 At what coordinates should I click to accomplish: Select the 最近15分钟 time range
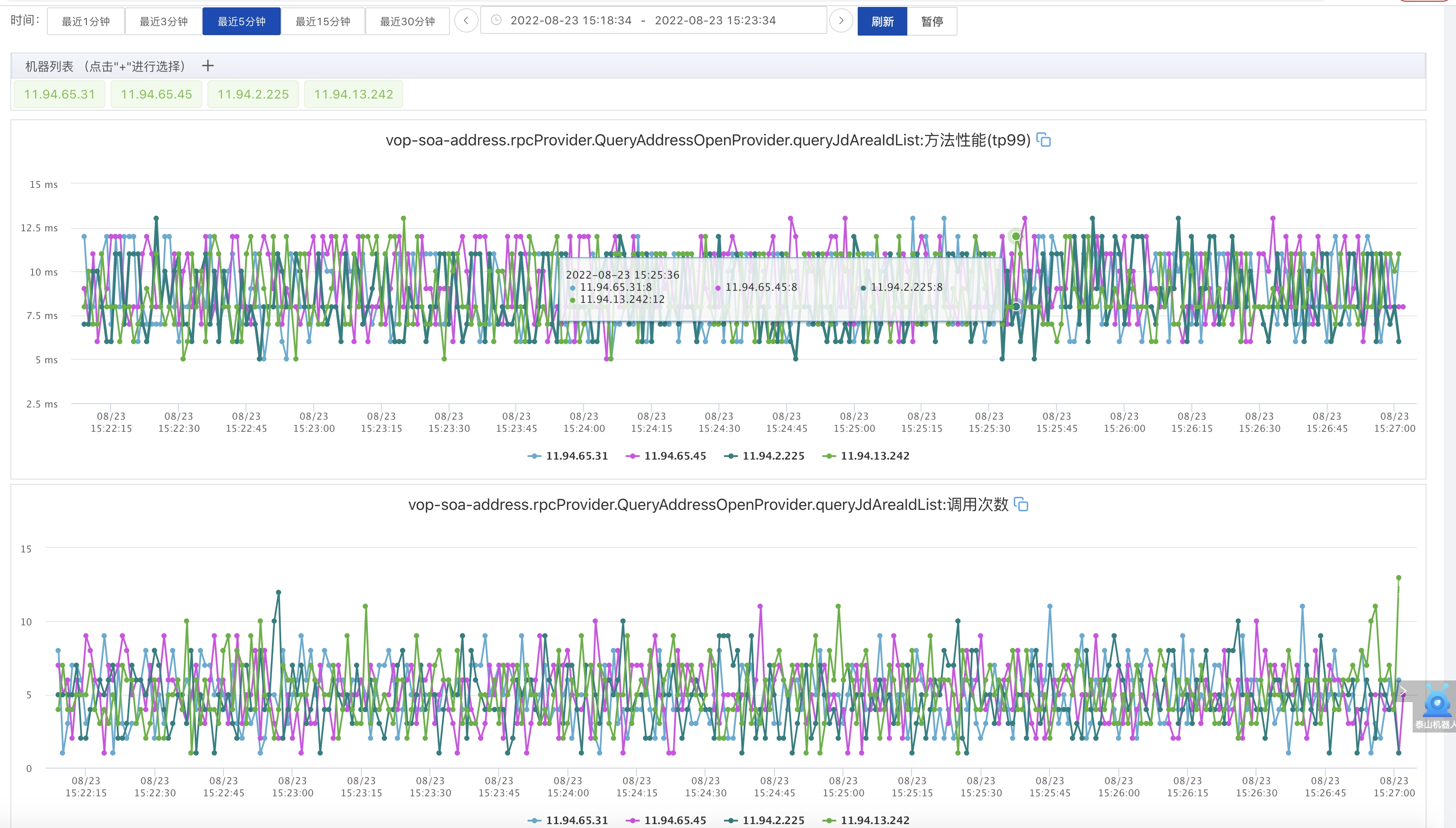tap(322, 22)
